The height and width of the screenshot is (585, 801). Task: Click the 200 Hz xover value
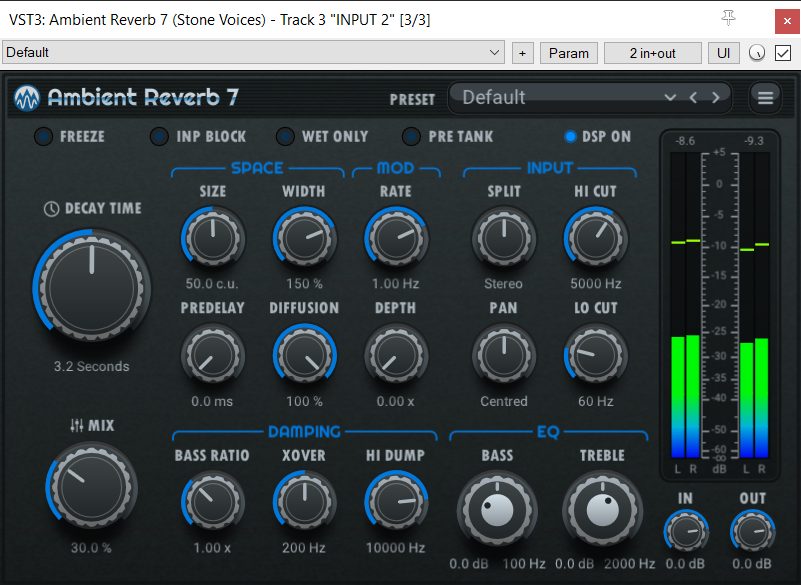304,548
